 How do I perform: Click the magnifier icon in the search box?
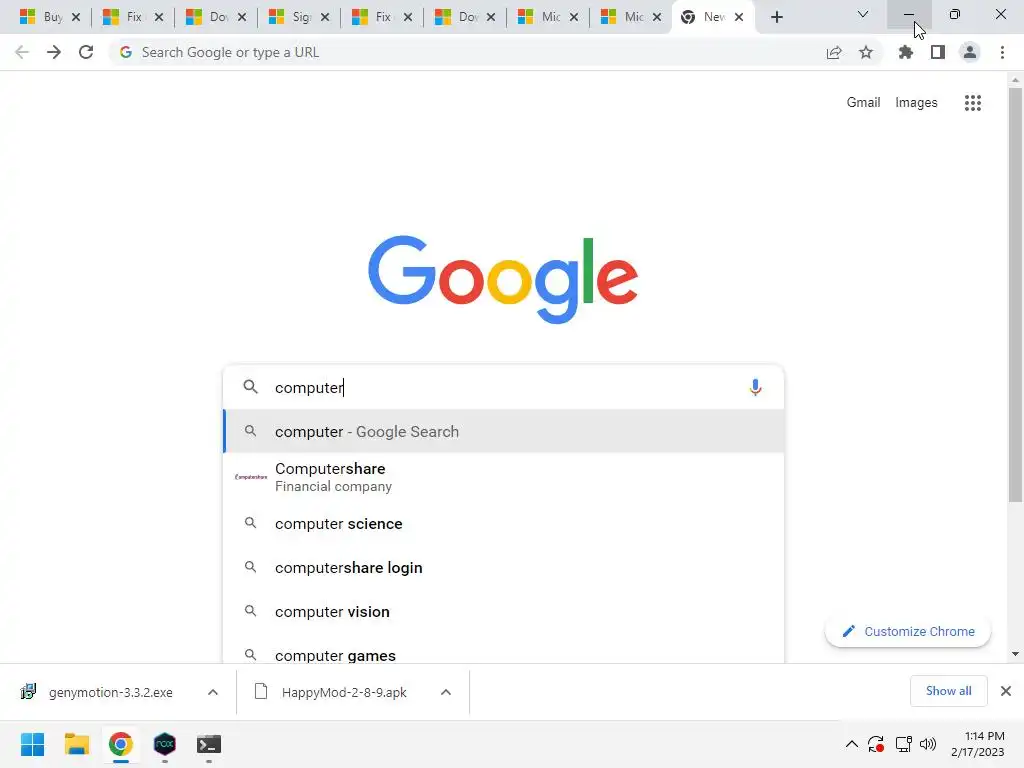[250, 387]
